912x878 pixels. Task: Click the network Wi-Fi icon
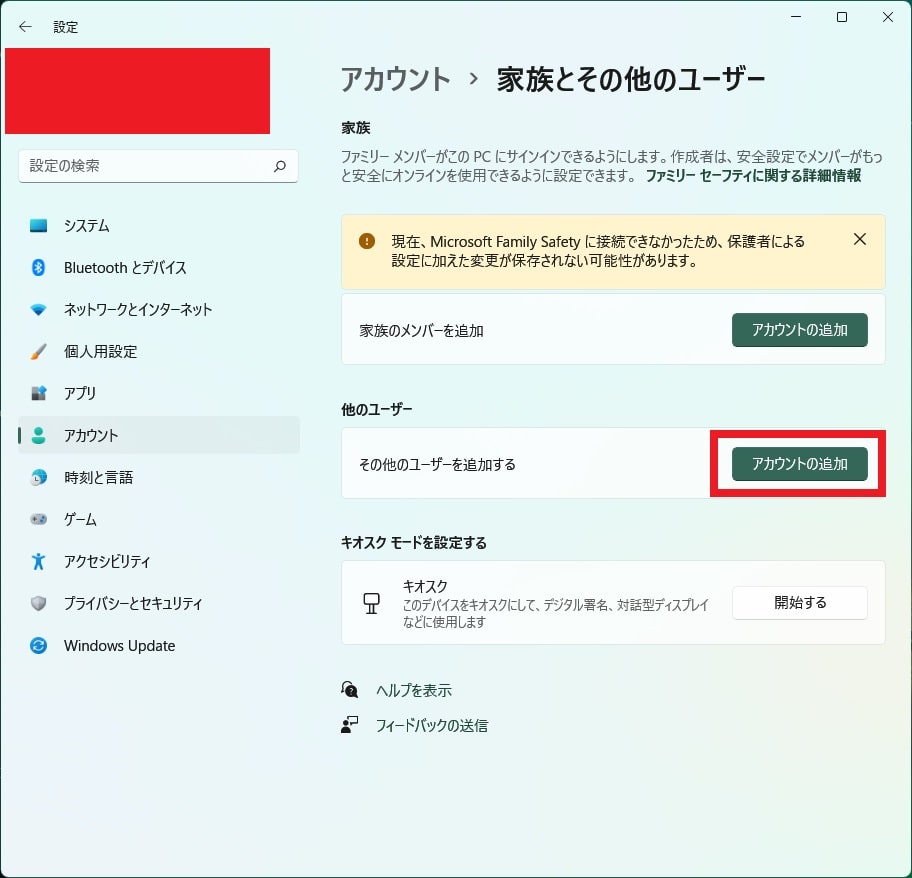point(38,310)
